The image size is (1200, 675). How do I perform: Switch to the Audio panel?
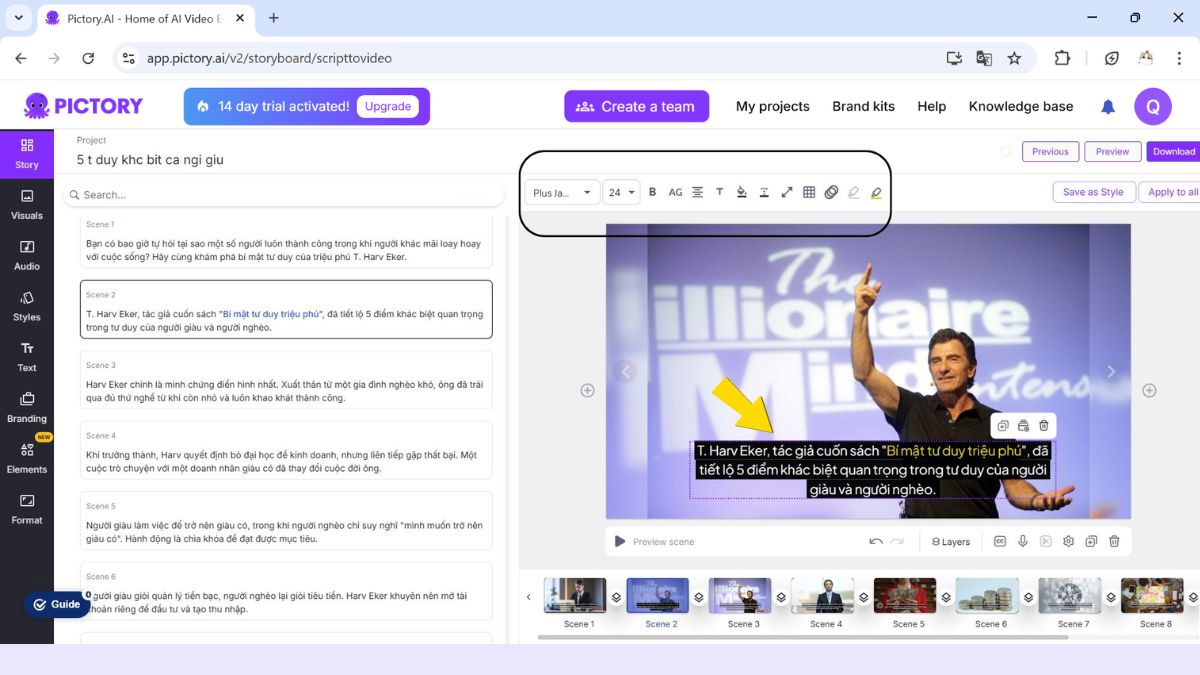pos(27,257)
